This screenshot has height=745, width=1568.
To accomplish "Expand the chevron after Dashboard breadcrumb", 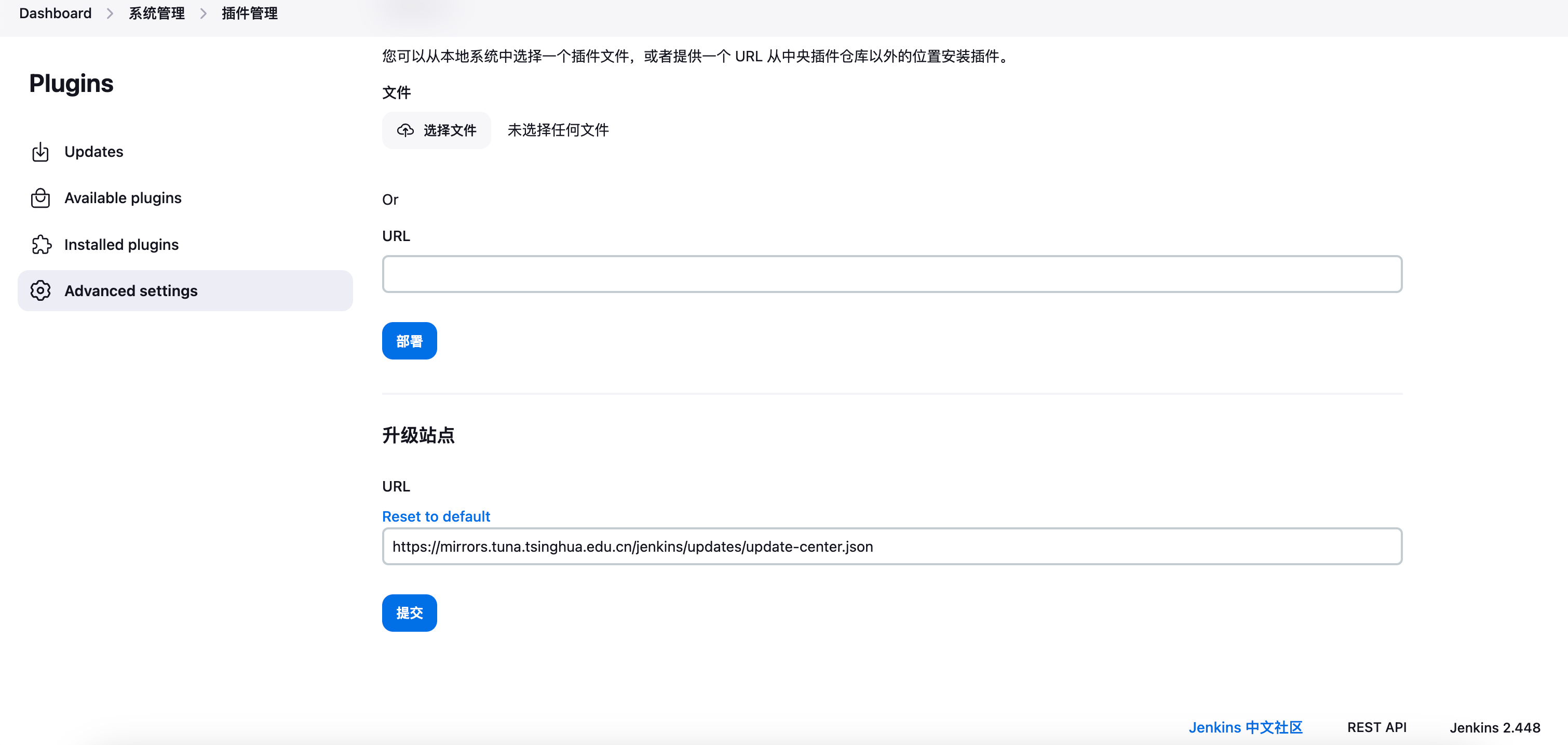I will pos(110,14).
